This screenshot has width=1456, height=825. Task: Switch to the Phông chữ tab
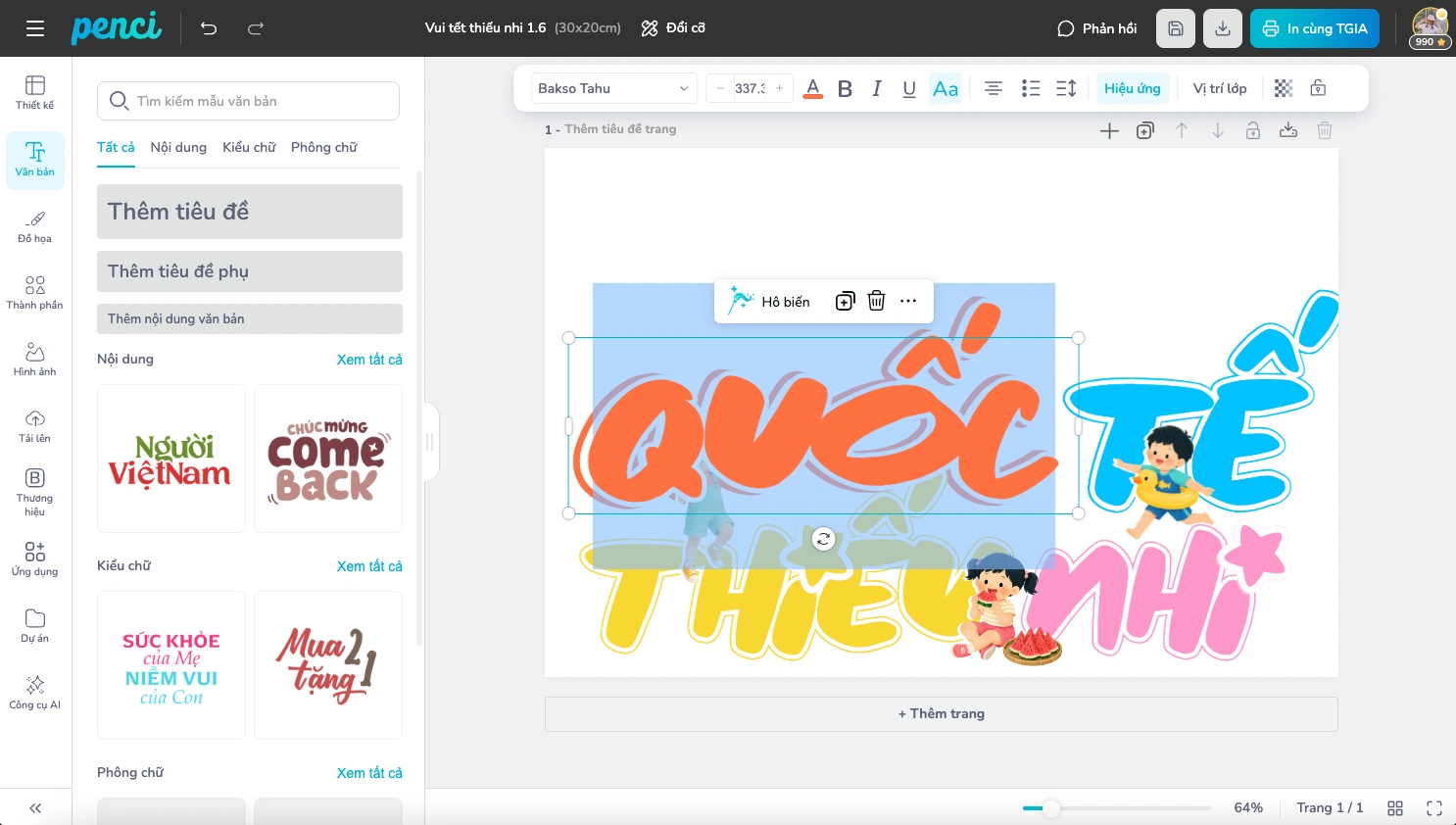324,147
